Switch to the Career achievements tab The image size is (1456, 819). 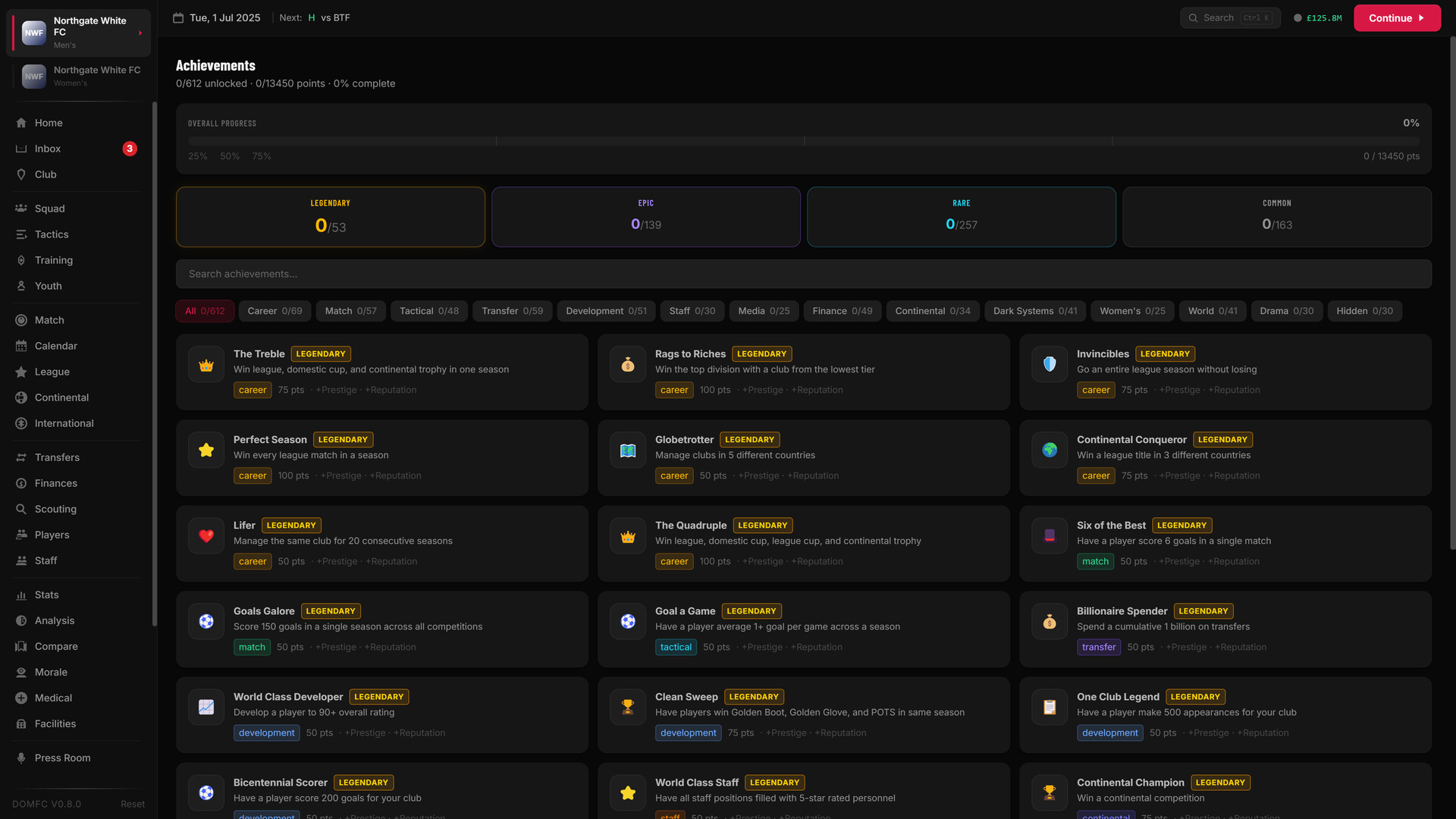tap(275, 311)
